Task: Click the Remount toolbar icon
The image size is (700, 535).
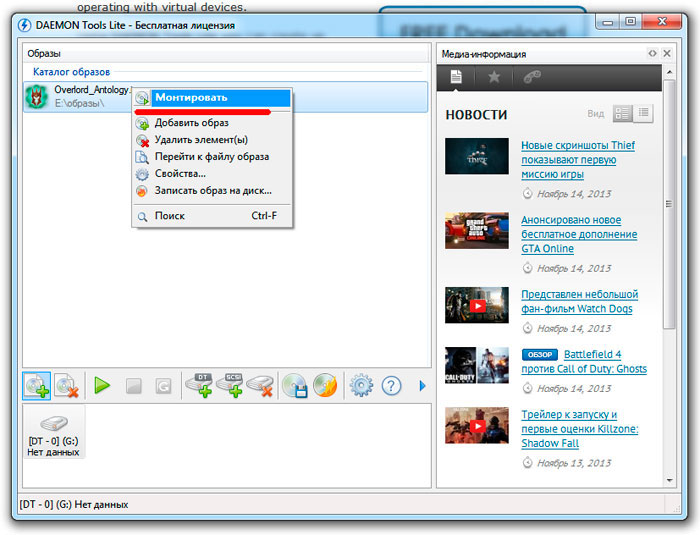Action: (x=163, y=385)
